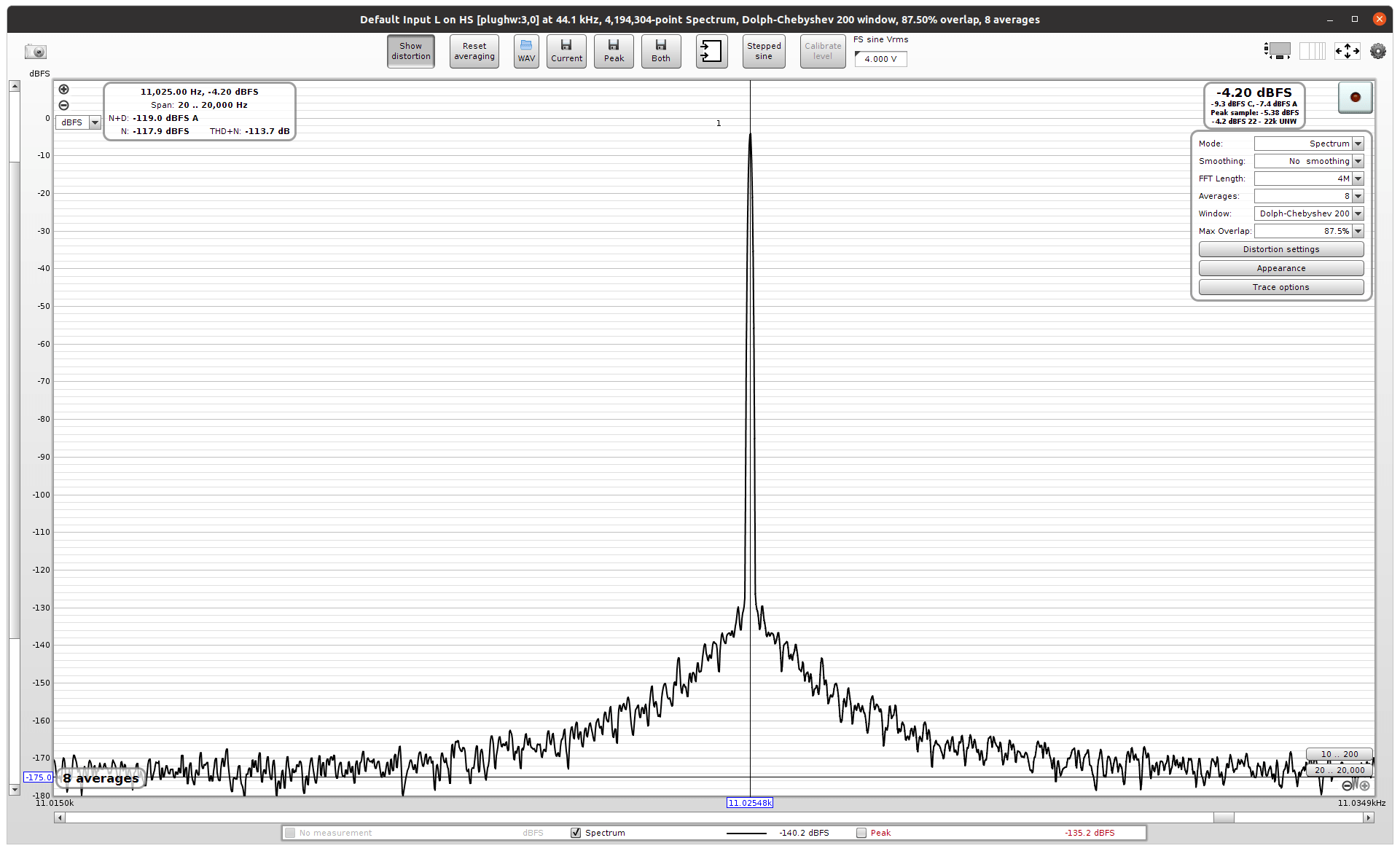
Task: Click horizontal scrollbar right arrow
Action: click(1369, 817)
